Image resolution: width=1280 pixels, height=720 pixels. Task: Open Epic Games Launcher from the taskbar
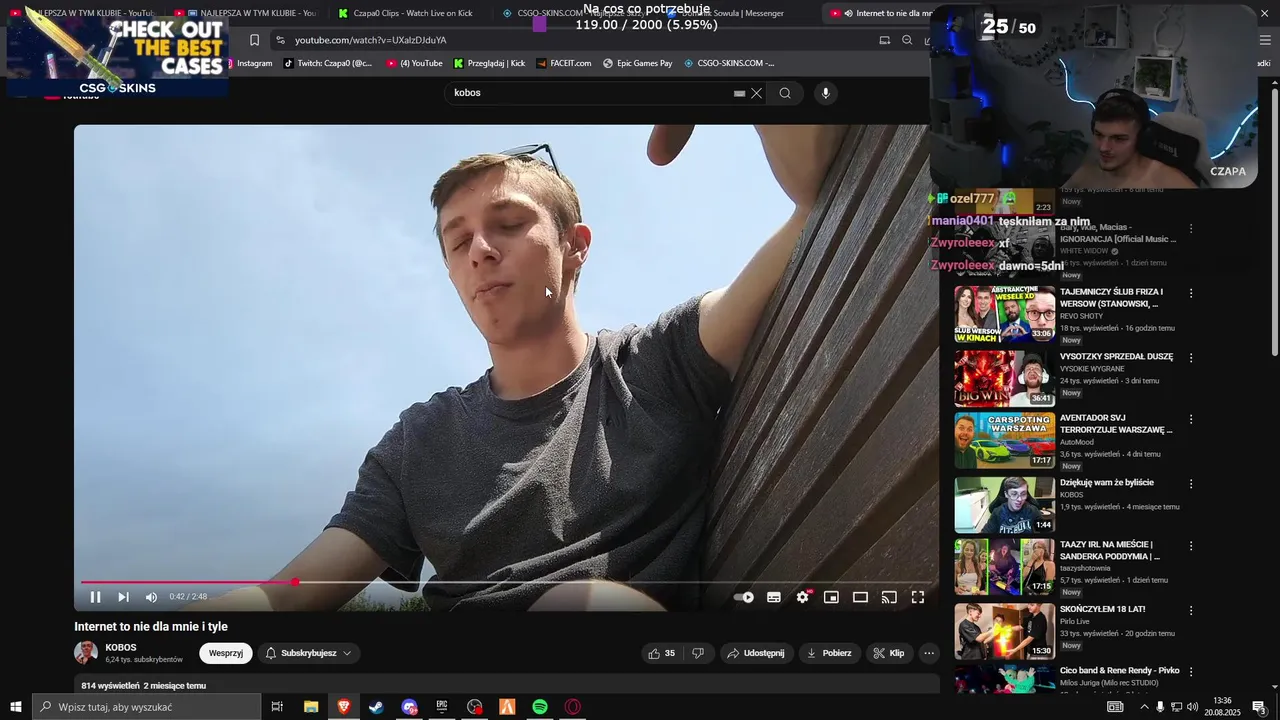[x=442, y=707]
